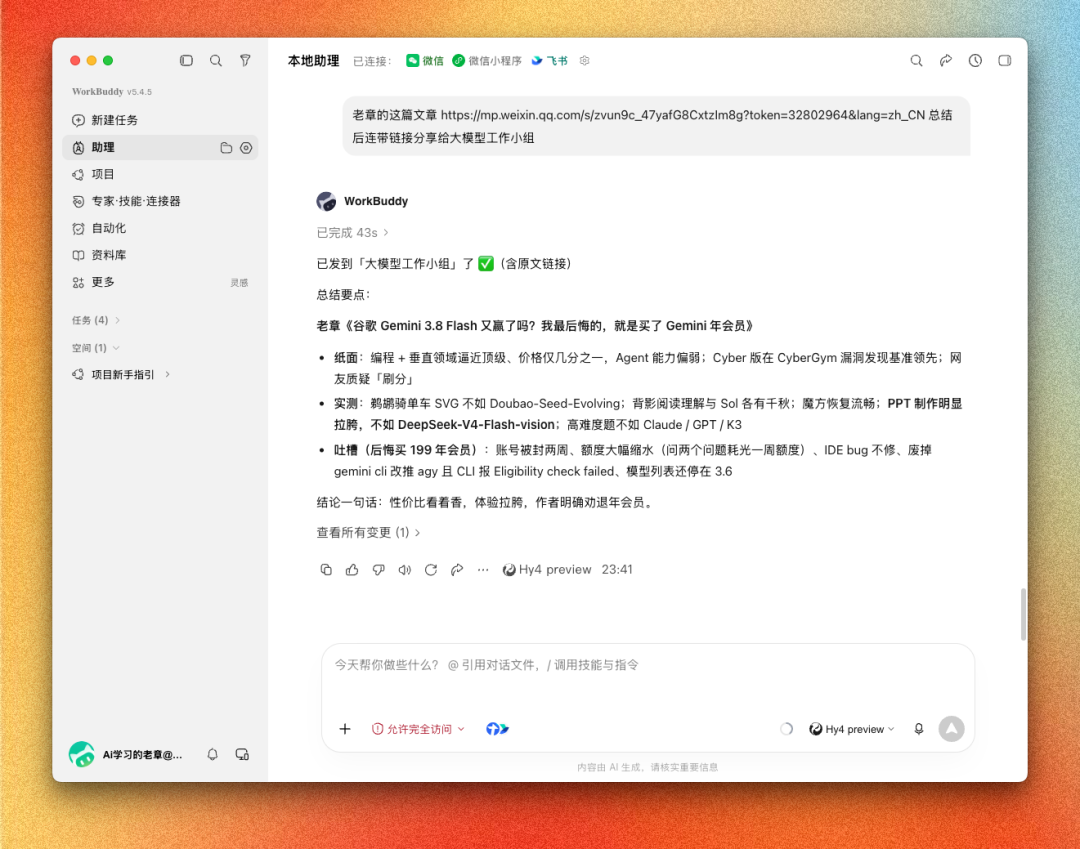Screen dimensions: 1080x849
Task: Click the Hy4 preview label under reply
Action: pyautogui.click(x=548, y=569)
